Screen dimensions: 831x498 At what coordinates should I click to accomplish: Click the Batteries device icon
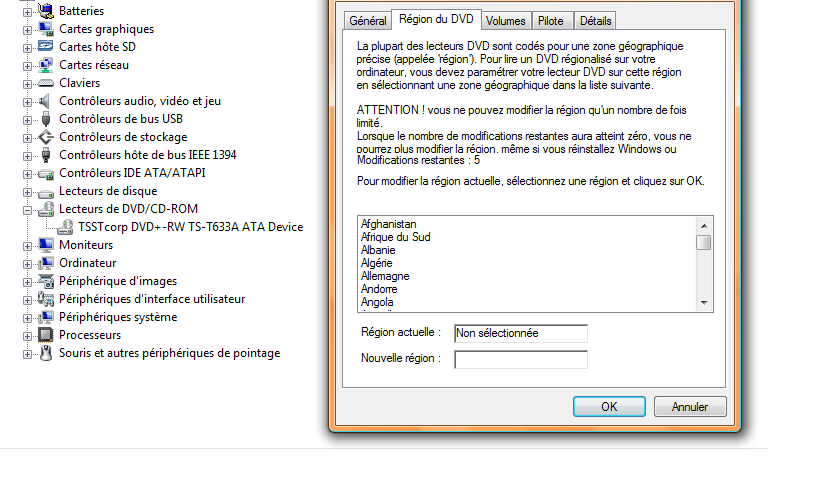click(45, 11)
